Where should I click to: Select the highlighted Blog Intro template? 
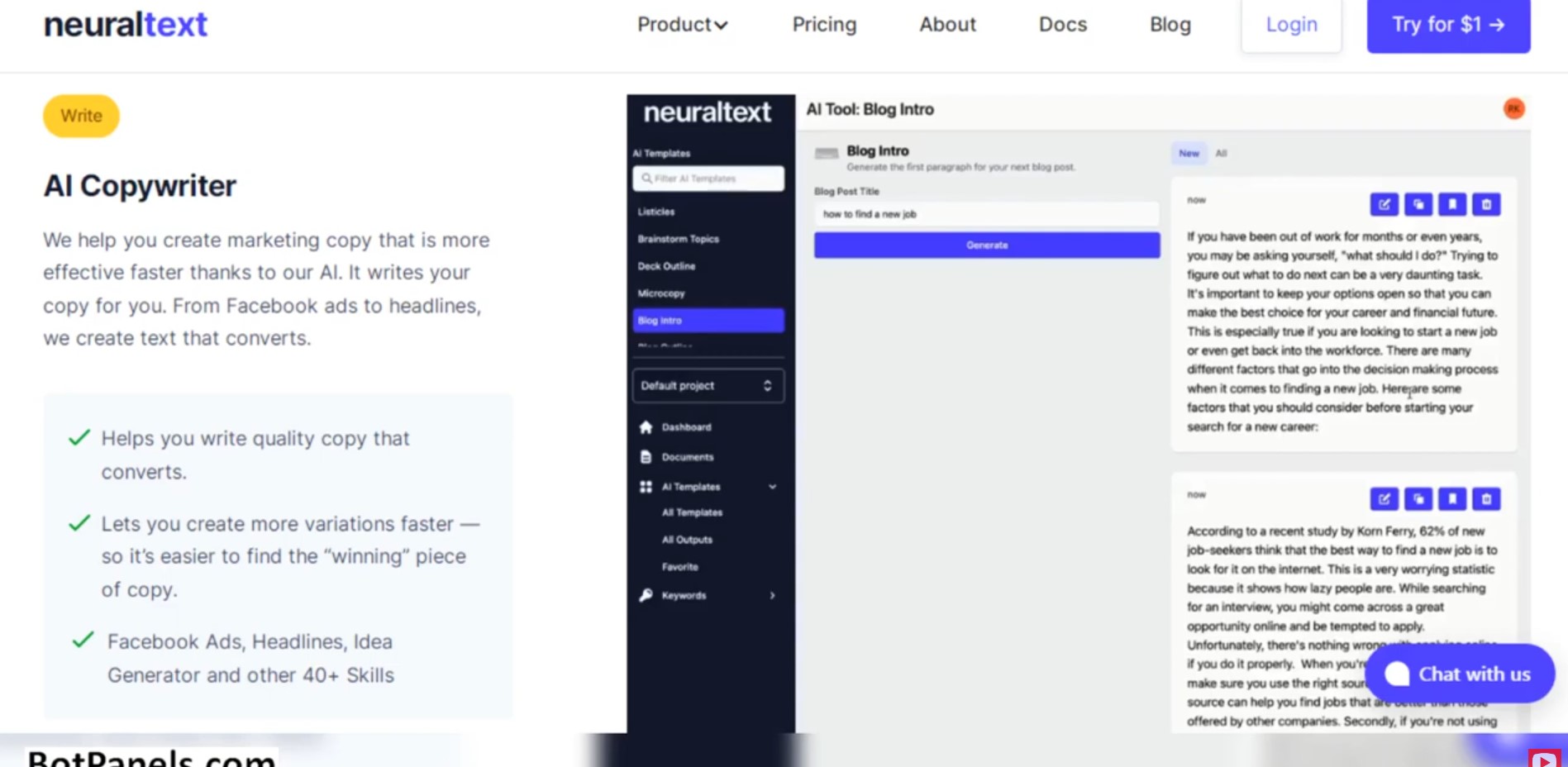click(x=708, y=321)
